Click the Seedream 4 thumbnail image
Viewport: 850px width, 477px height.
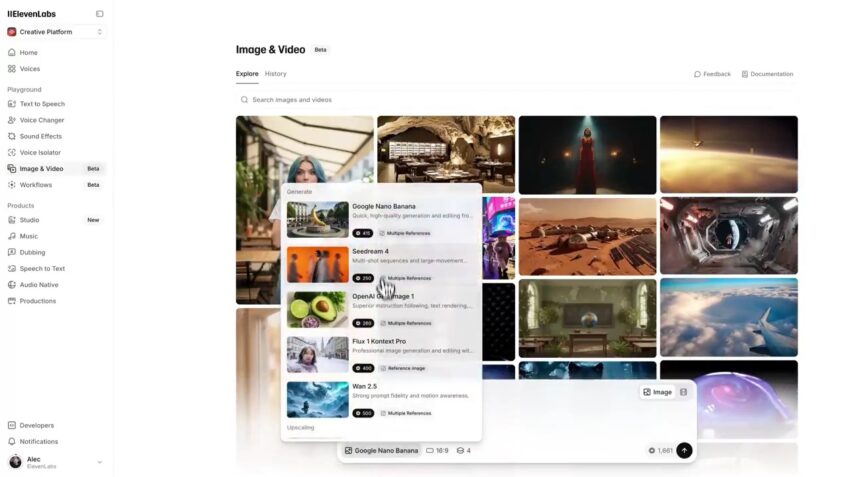pos(318,265)
